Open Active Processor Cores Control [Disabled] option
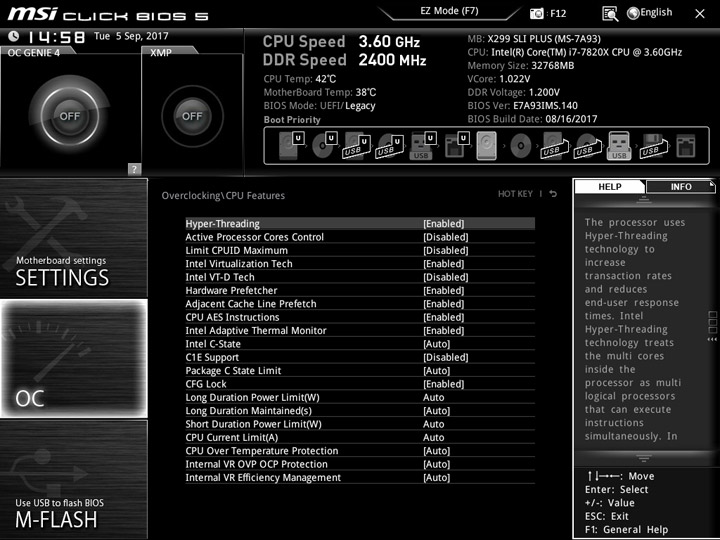 click(446, 237)
